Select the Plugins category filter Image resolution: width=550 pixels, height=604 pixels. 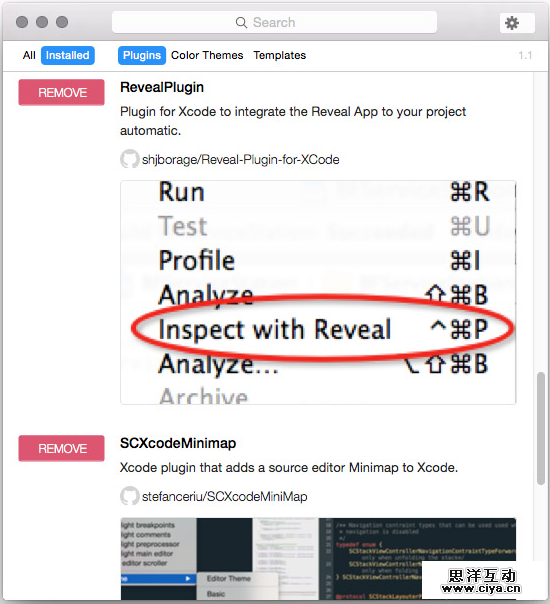click(x=142, y=55)
